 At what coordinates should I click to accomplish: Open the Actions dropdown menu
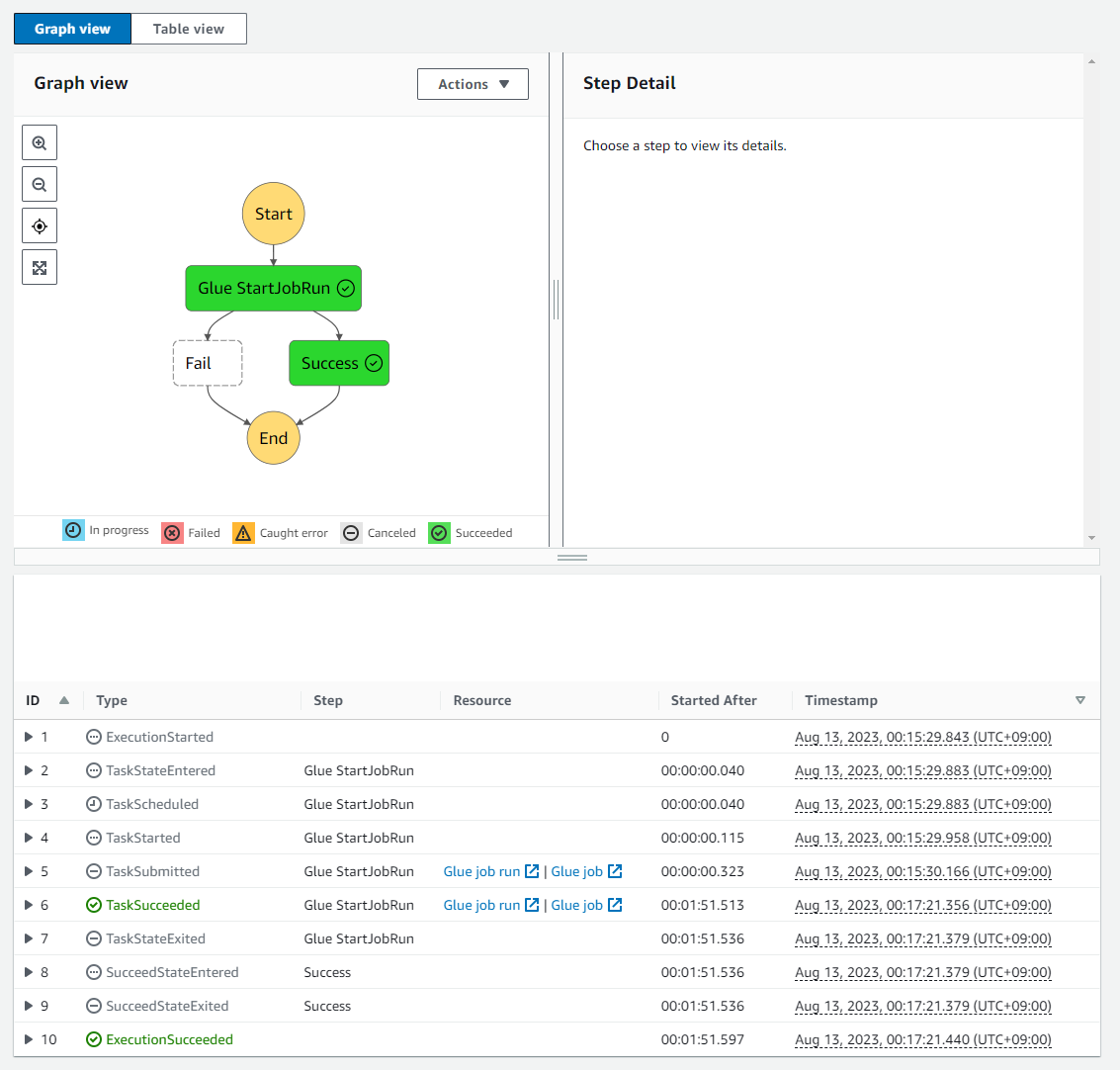click(473, 84)
